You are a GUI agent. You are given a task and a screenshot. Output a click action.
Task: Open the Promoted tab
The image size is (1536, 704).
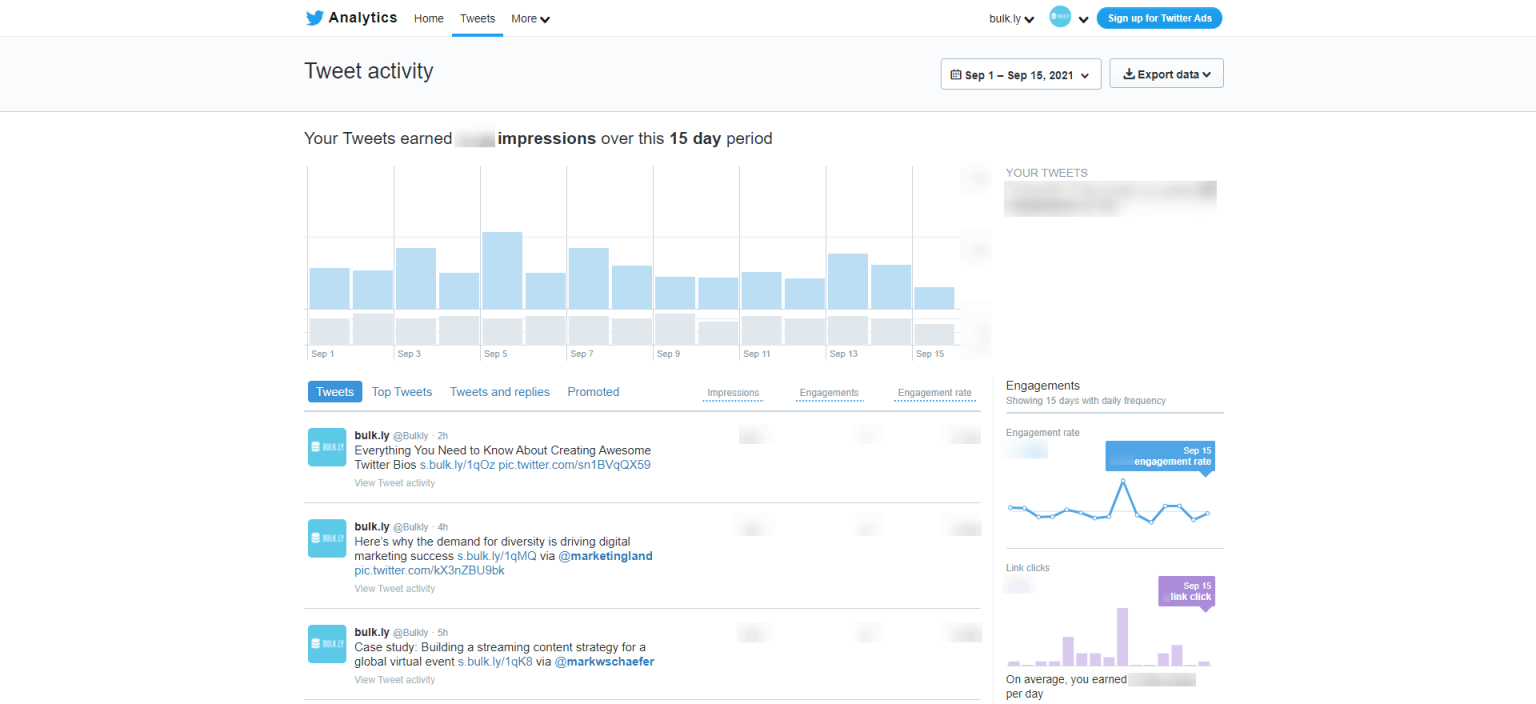coord(593,392)
